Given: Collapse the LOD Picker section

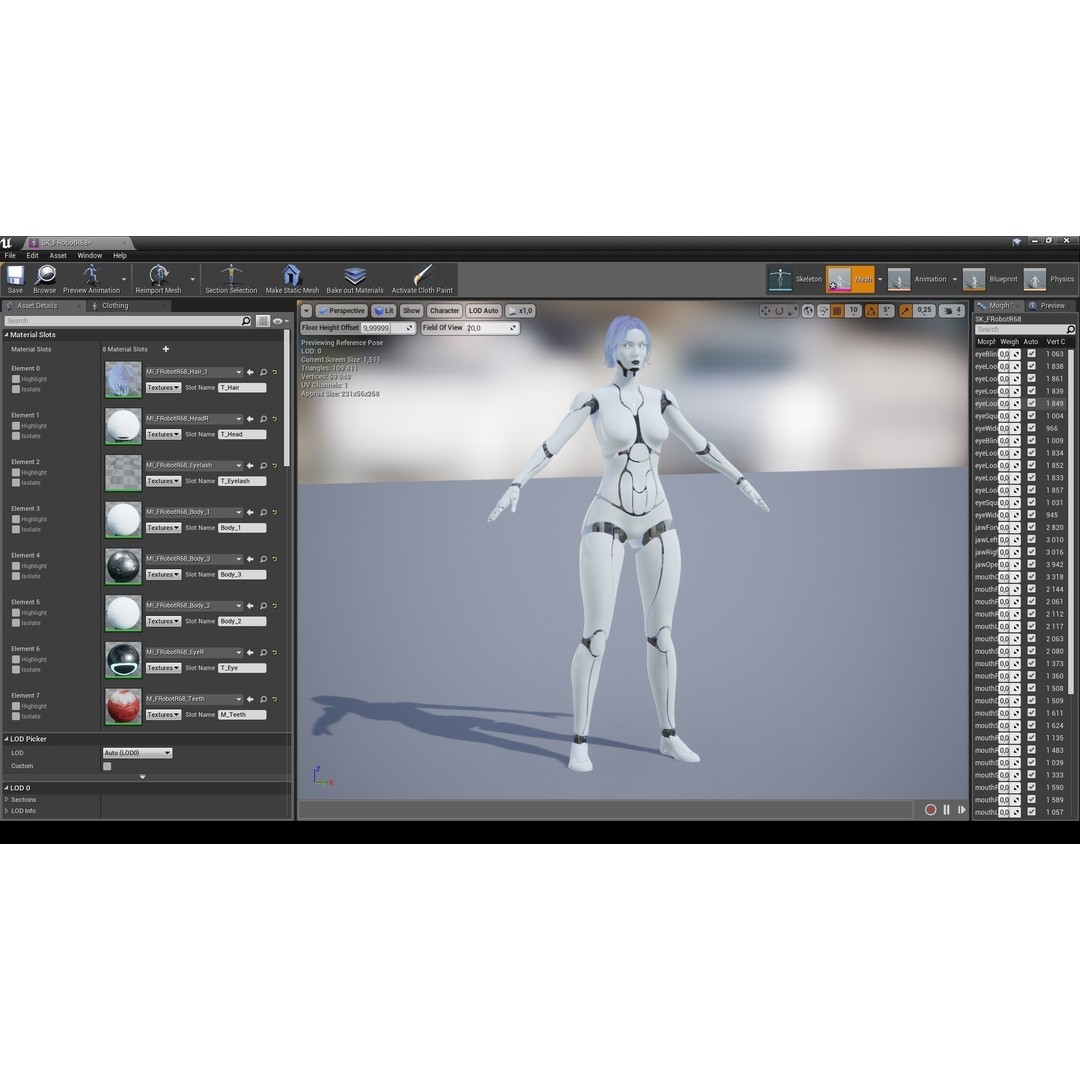Looking at the screenshot, I should point(6,739).
